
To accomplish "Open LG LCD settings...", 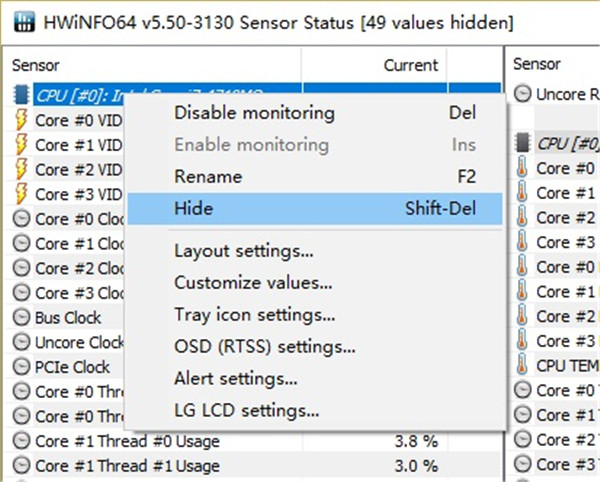I will (x=247, y=411).
